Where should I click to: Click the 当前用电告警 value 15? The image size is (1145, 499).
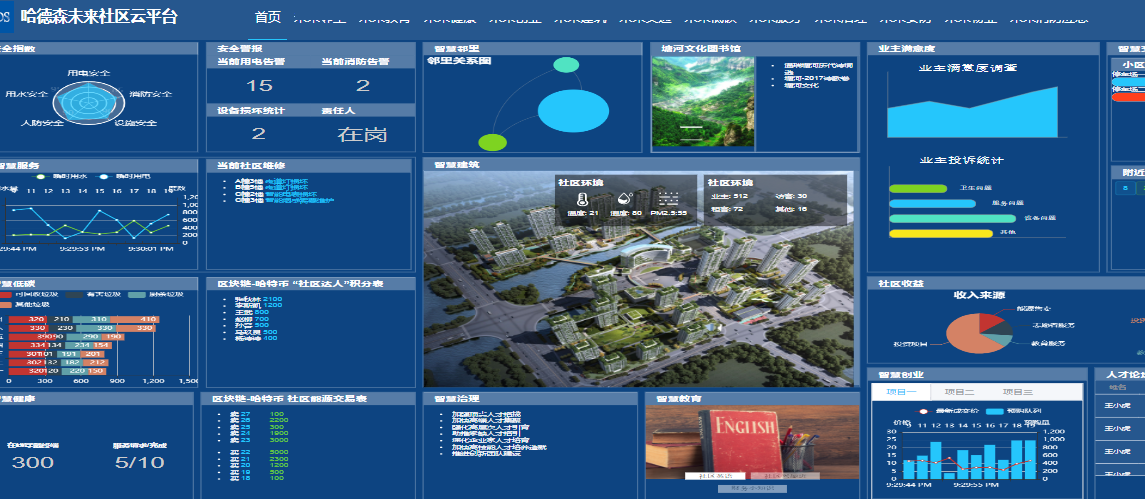coord(259,85)
